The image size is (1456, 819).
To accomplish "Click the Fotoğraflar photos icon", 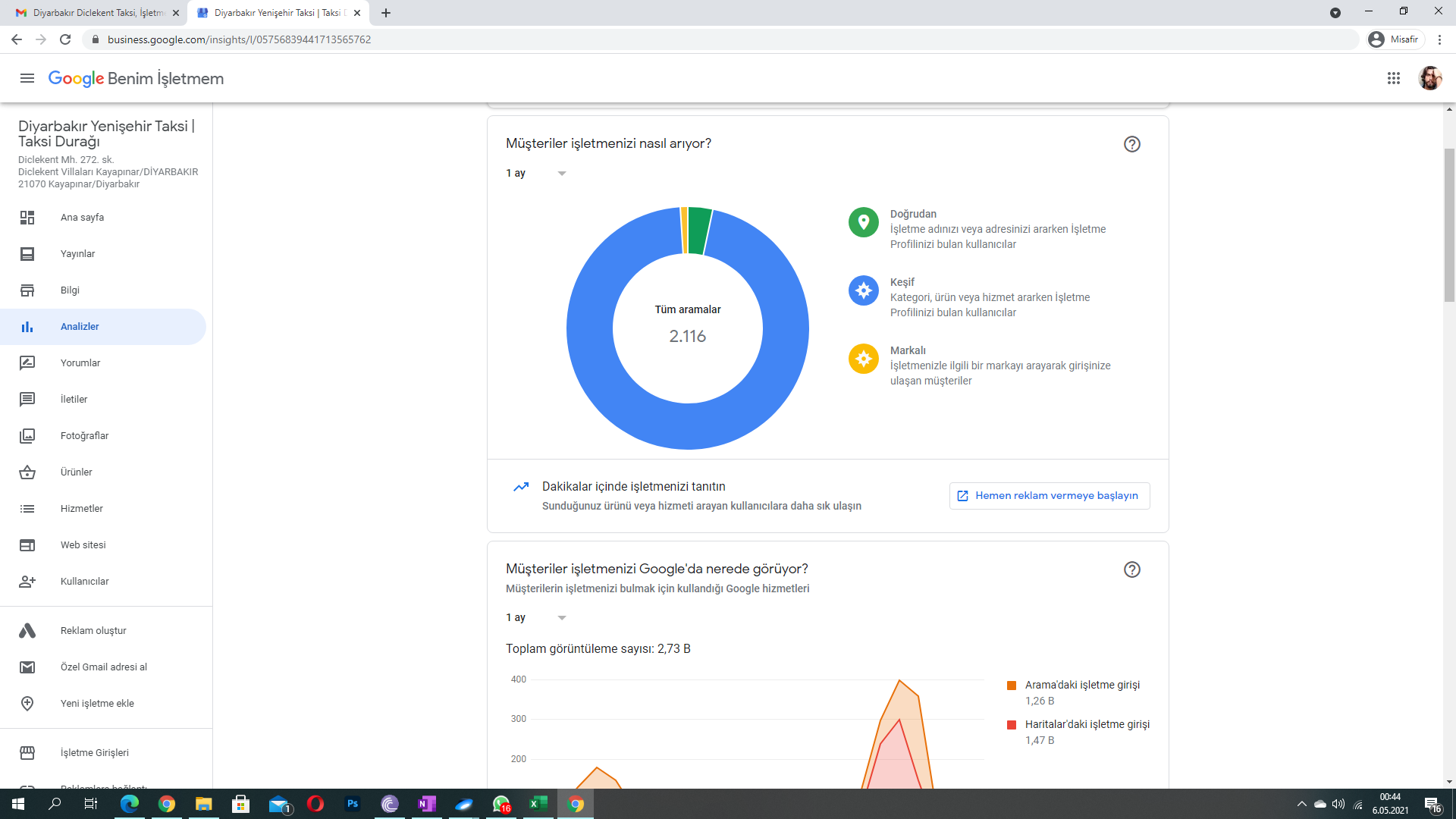I will (27, 436).
